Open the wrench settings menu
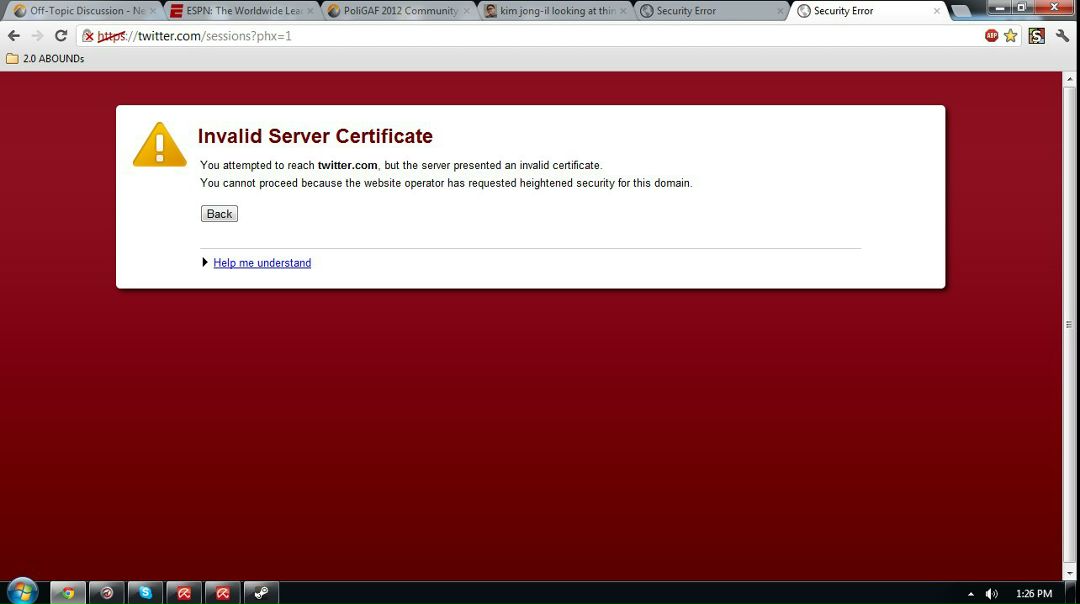This screenshot has height=604, width=1080. [x=1062, y=36]
